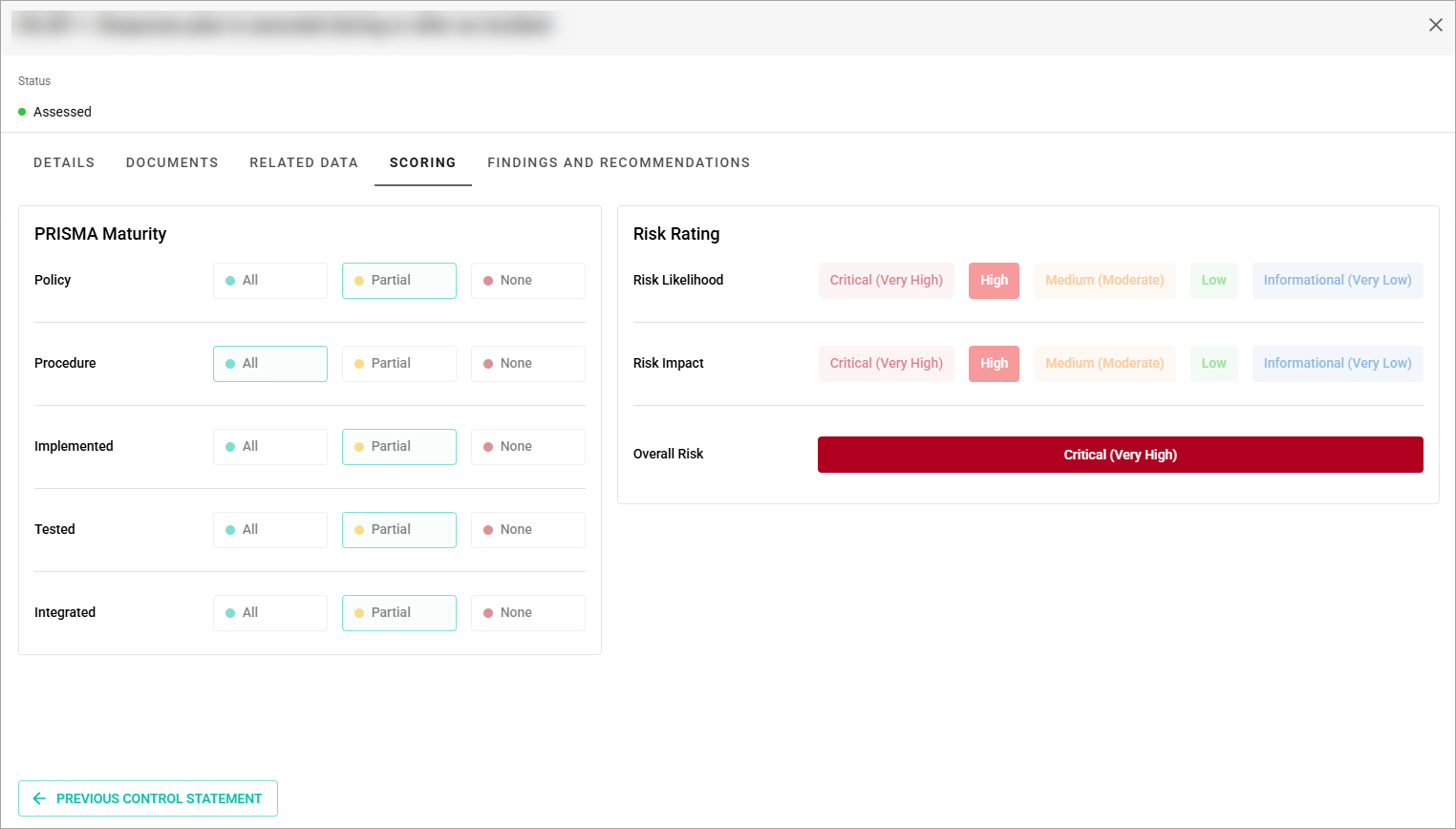Choose None for Procedure maturity
Image resolution: width=1456 pixels, height=829 pixels.
coord(528,364)
